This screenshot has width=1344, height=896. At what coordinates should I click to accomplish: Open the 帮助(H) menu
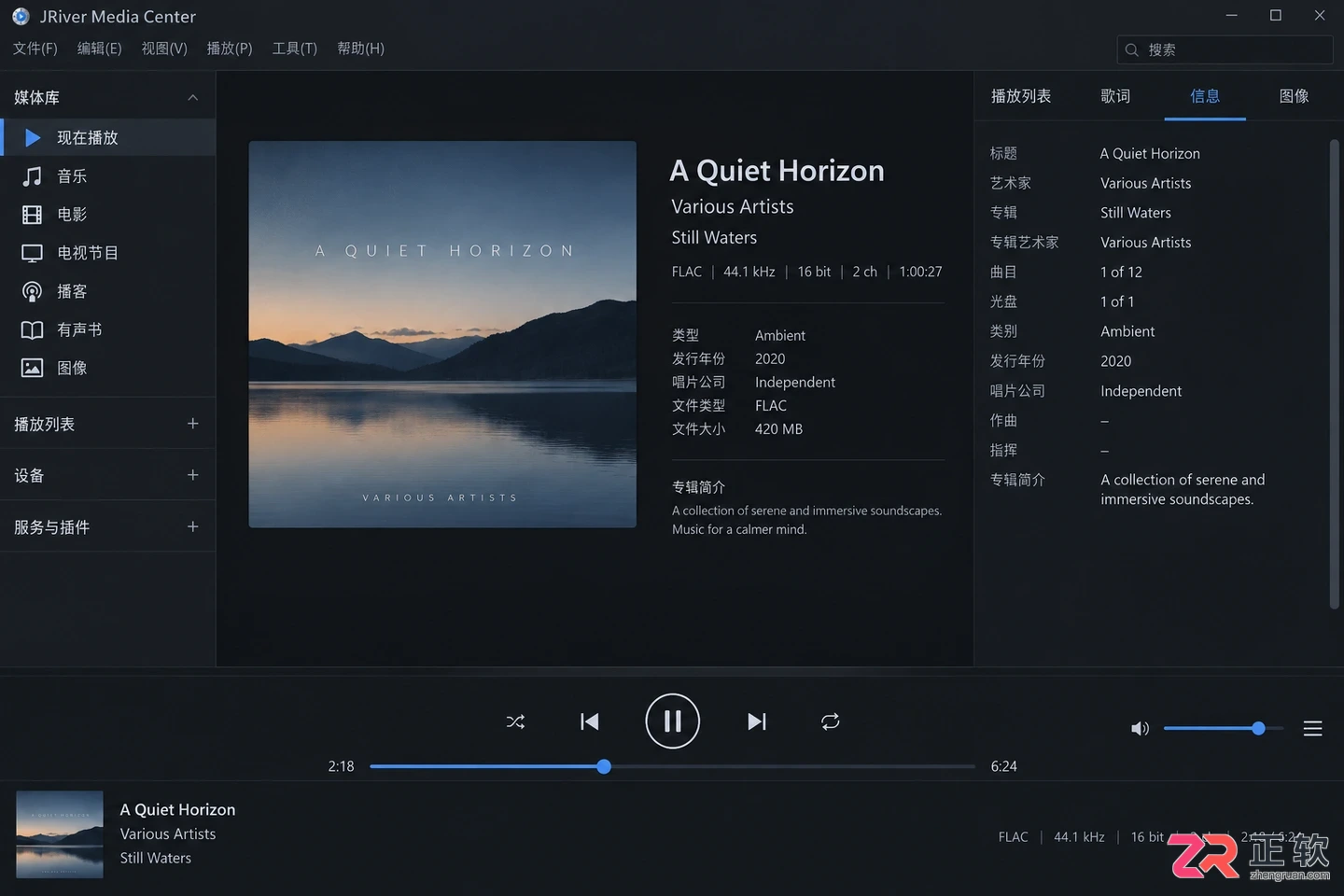[x=360, y=49]
